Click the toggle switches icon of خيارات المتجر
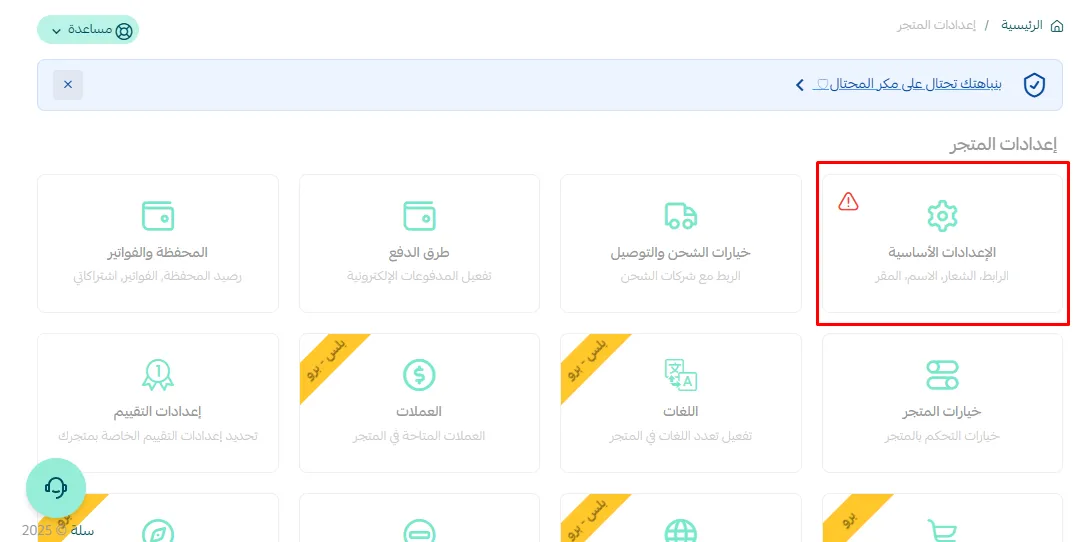The image size is (1088, 542). 942,374
